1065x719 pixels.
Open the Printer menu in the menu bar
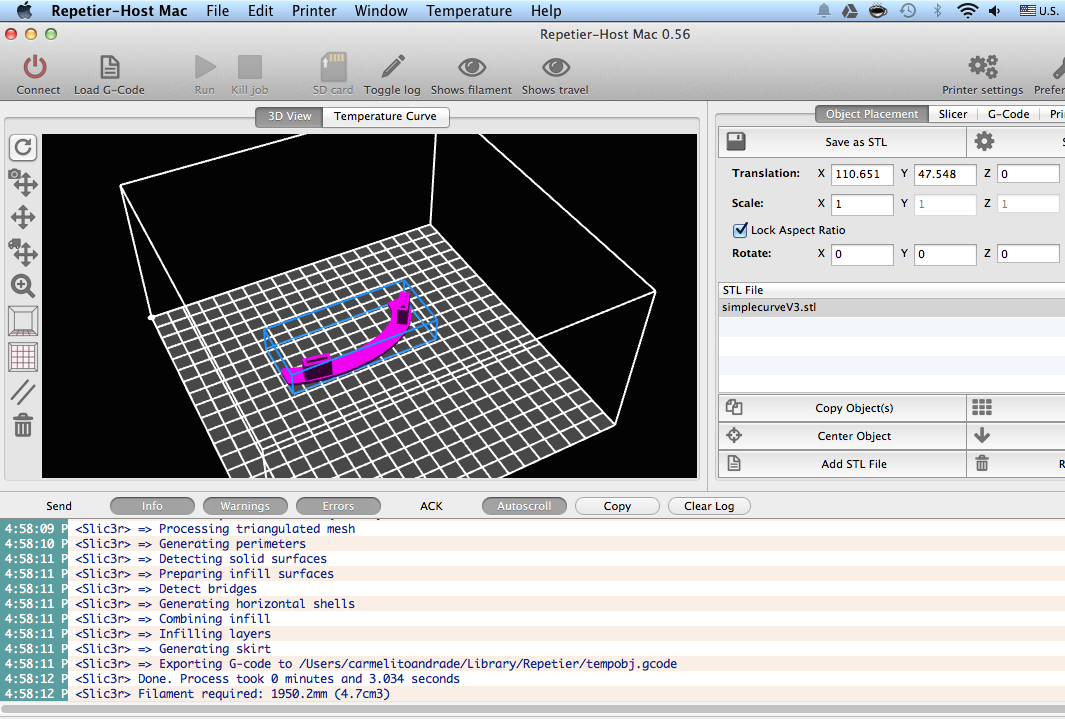pyautogui.click(x=314, y=11)
